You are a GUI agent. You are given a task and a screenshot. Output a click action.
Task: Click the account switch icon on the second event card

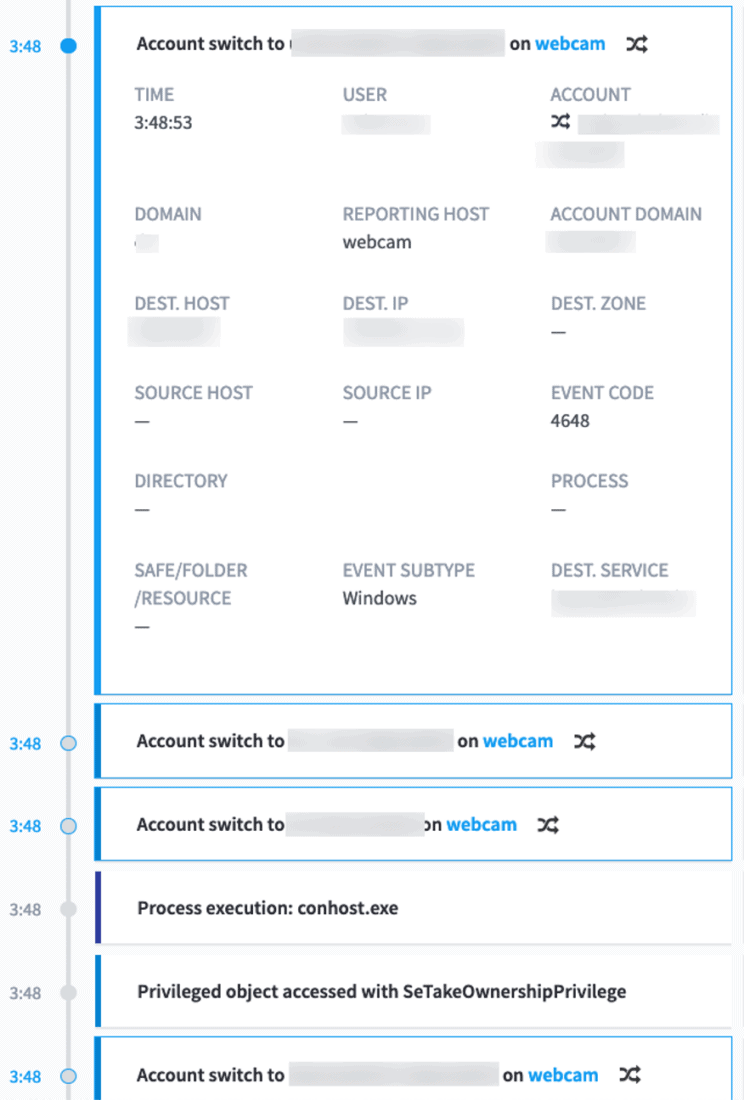point(584,741)
